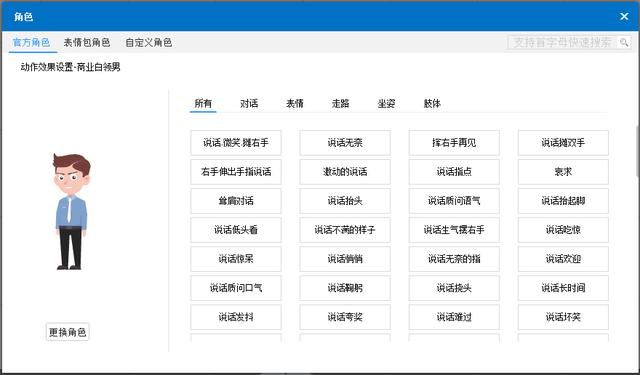Click the 更换角色 button
The height and width of the screenshot is (375, 640).
[67, 332]
